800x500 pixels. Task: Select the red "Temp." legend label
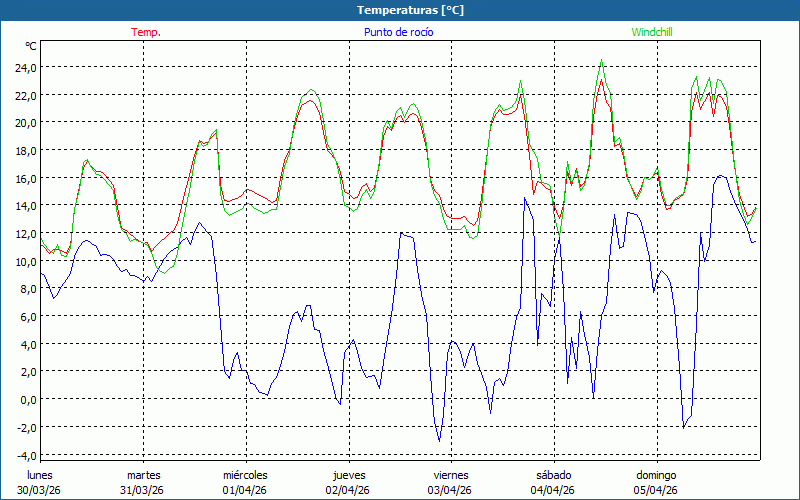tap(146, 32)
